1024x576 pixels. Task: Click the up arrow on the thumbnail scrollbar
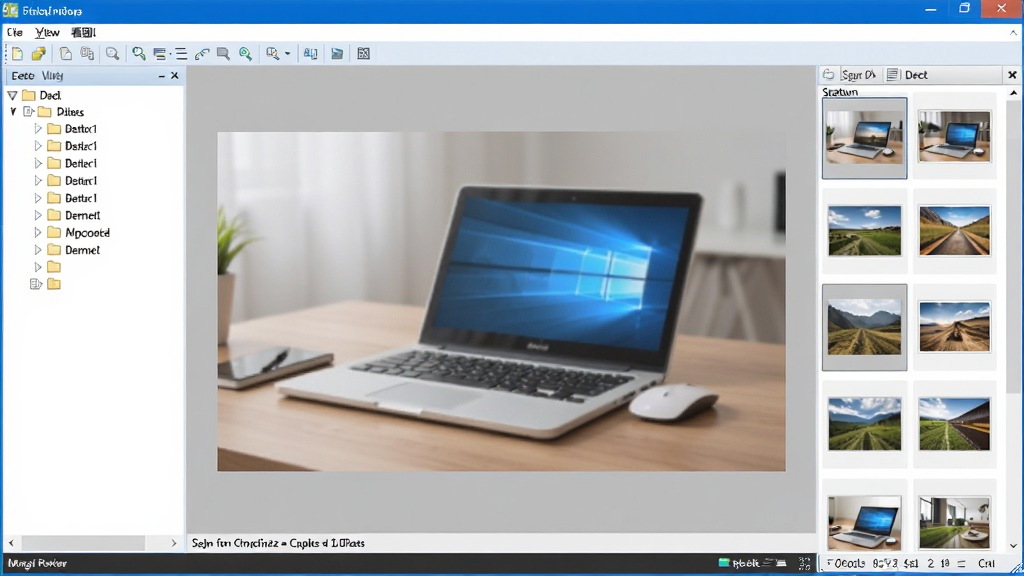coord(1014,93)
